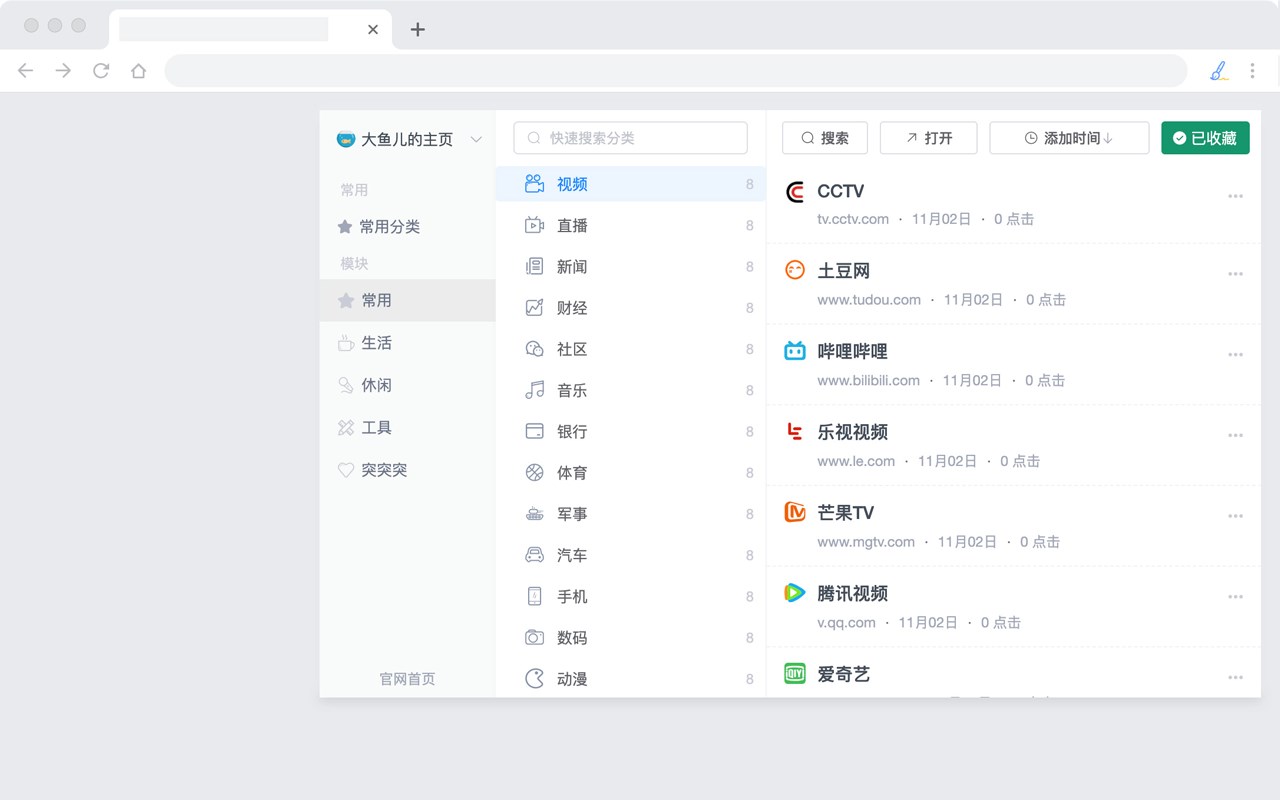1280x800 pixels.
Task: Click the 腾讯视频 site logo
Action: tap(795, 593)
